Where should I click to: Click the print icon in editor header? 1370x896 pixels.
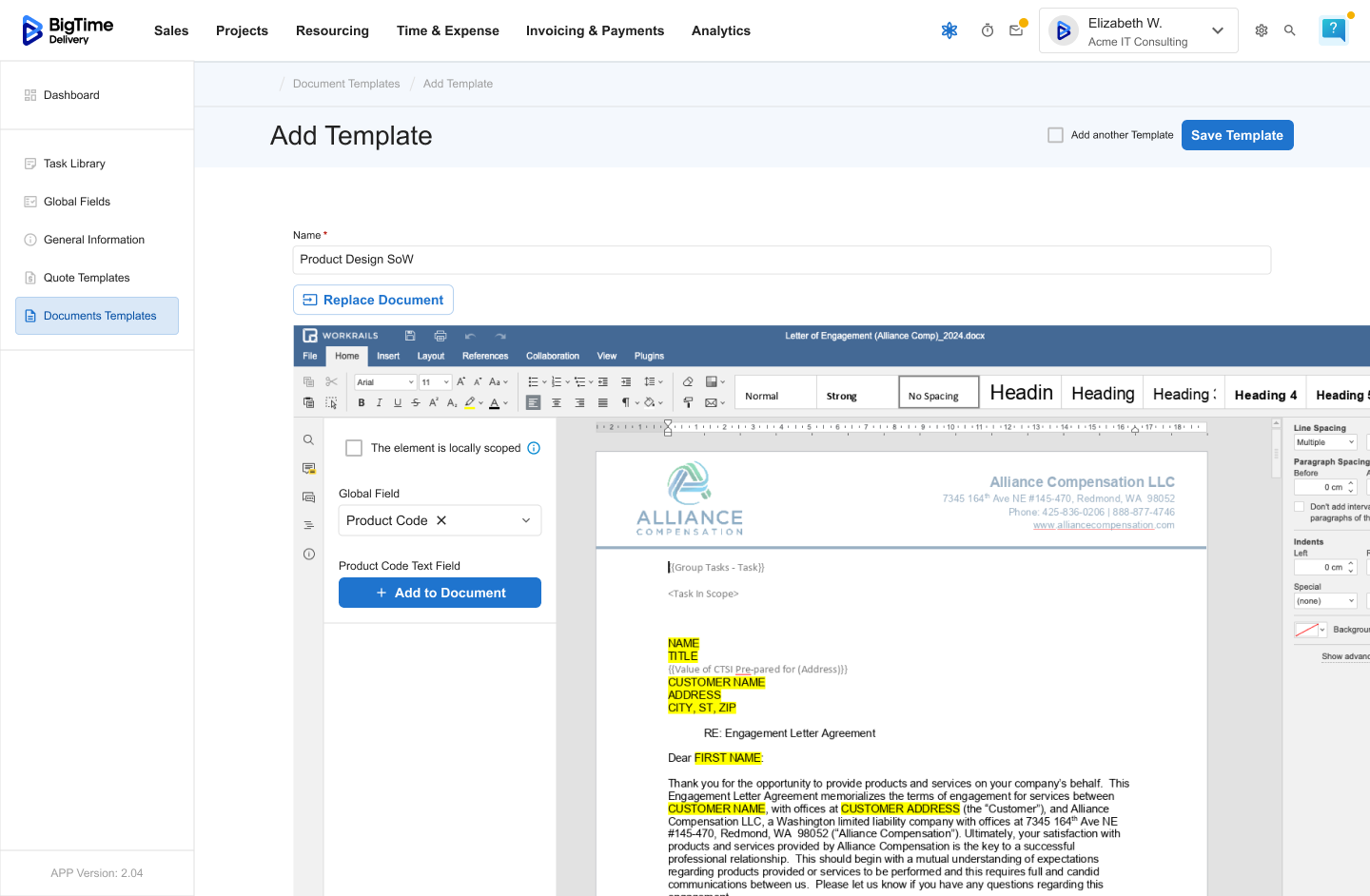tap(440, 336)
